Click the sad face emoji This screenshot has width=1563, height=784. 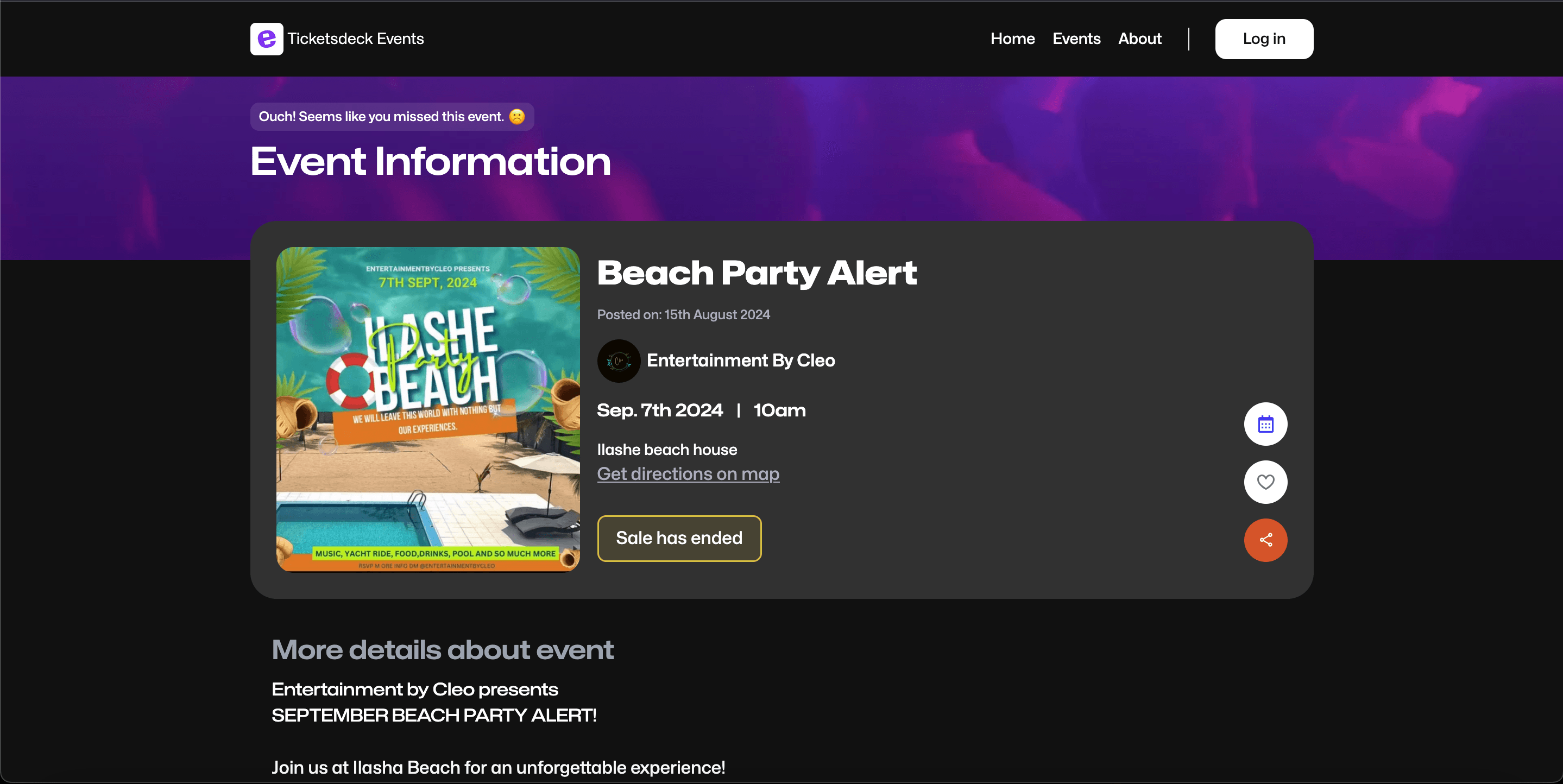point(517,117)
